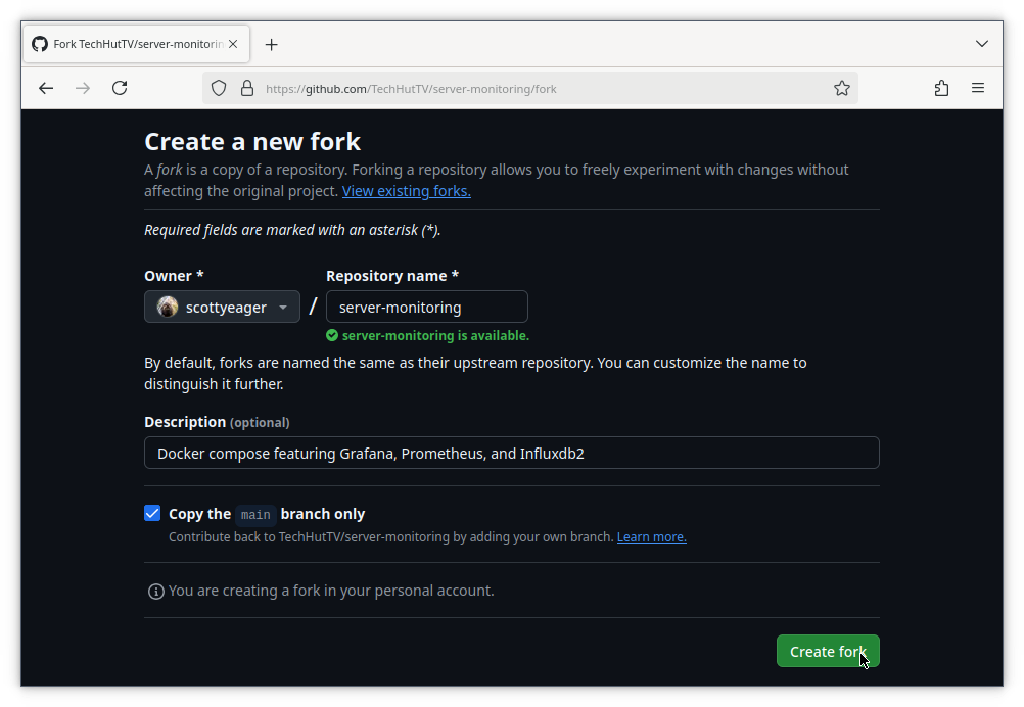Reload the current page

pos(119,88)
